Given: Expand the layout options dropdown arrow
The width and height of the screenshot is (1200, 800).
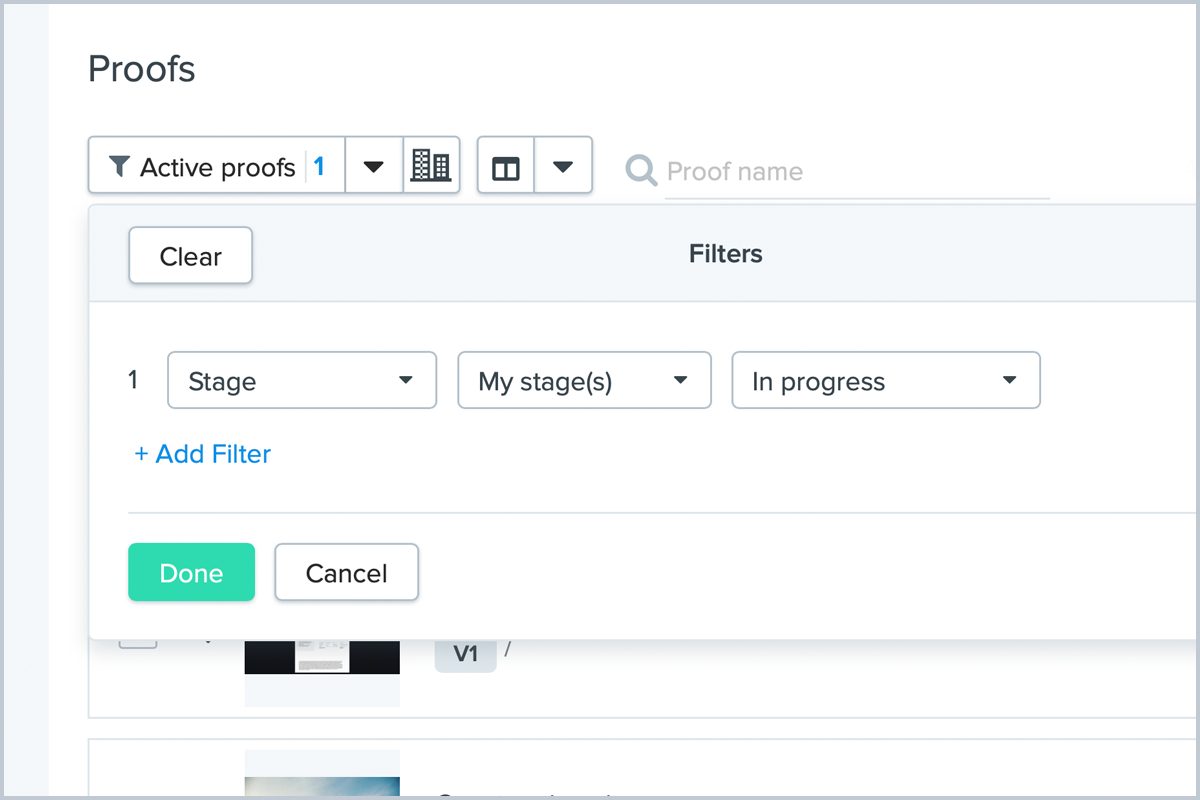Looking at the screenshot, I should coord(563,166).
